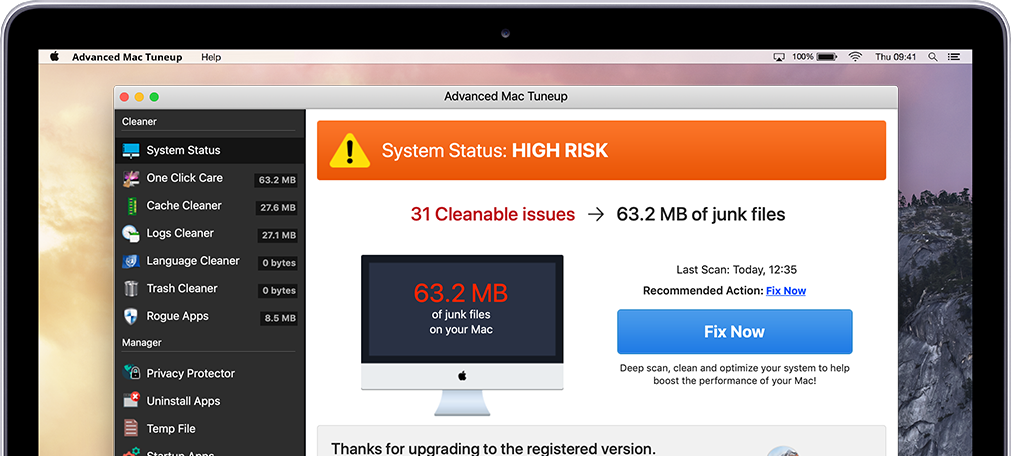Open the Help menu

coord(211,57)
